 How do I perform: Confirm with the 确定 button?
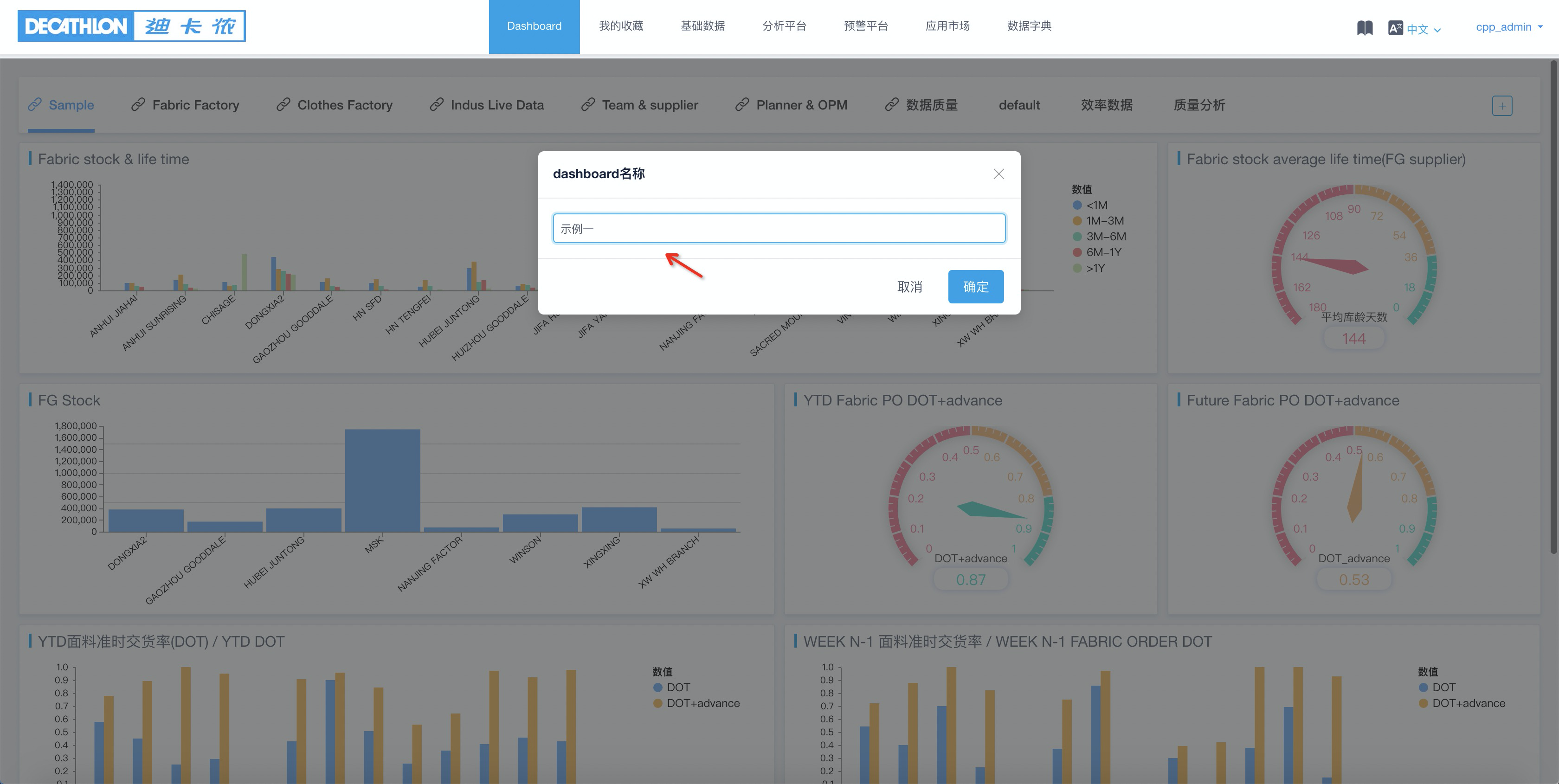976,287
